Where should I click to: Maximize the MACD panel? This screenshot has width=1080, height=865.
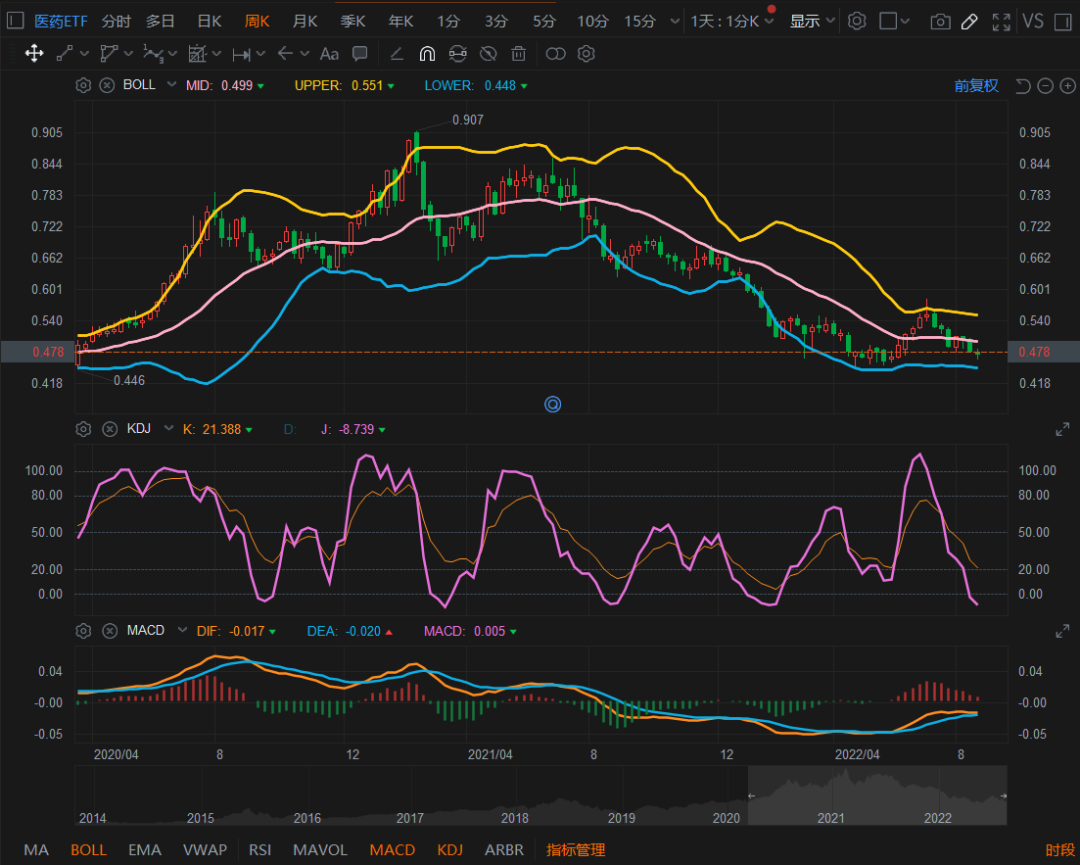pos(1063,632)
